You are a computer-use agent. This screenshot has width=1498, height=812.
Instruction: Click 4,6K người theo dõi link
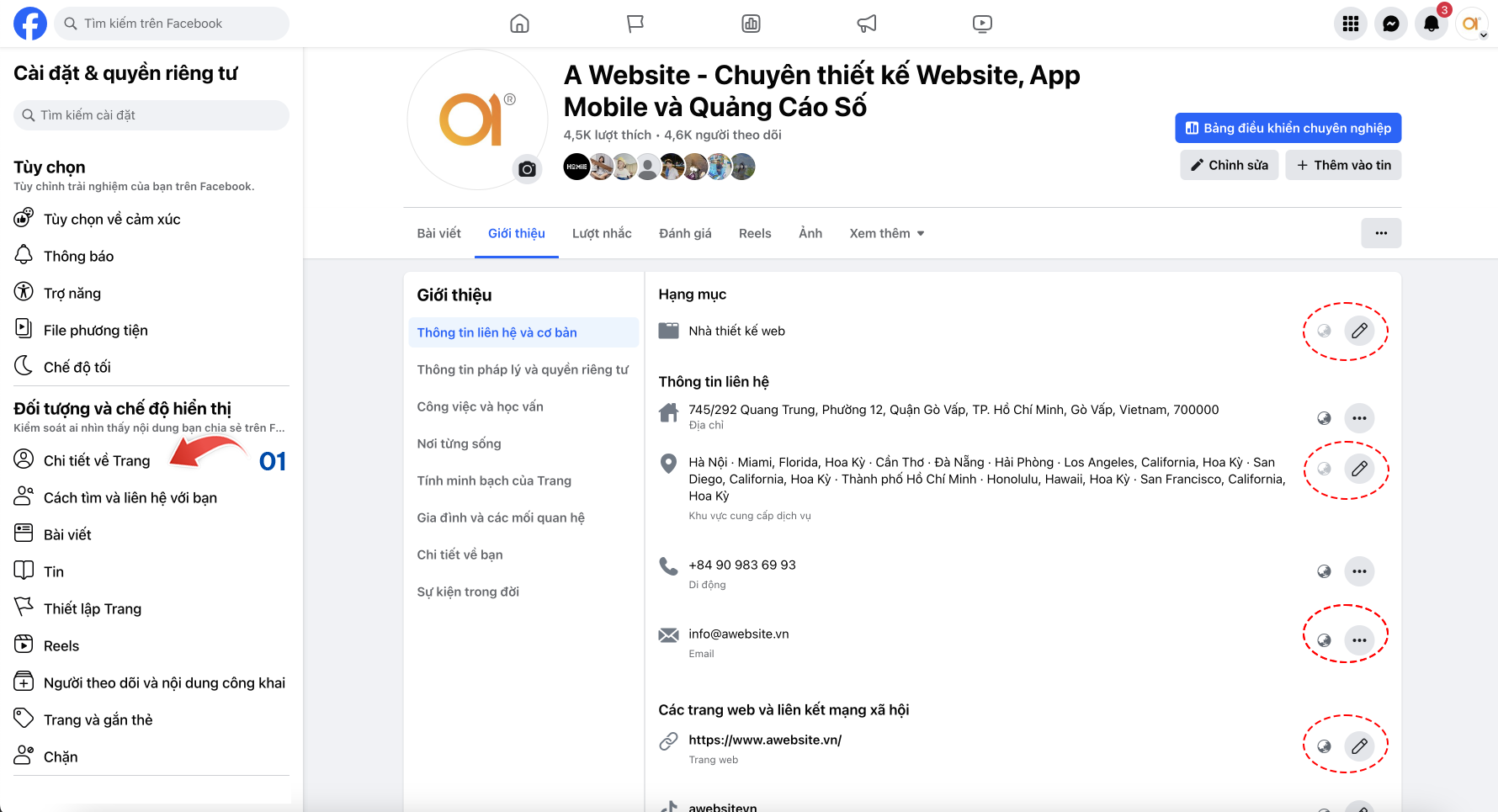pos(723,135)
